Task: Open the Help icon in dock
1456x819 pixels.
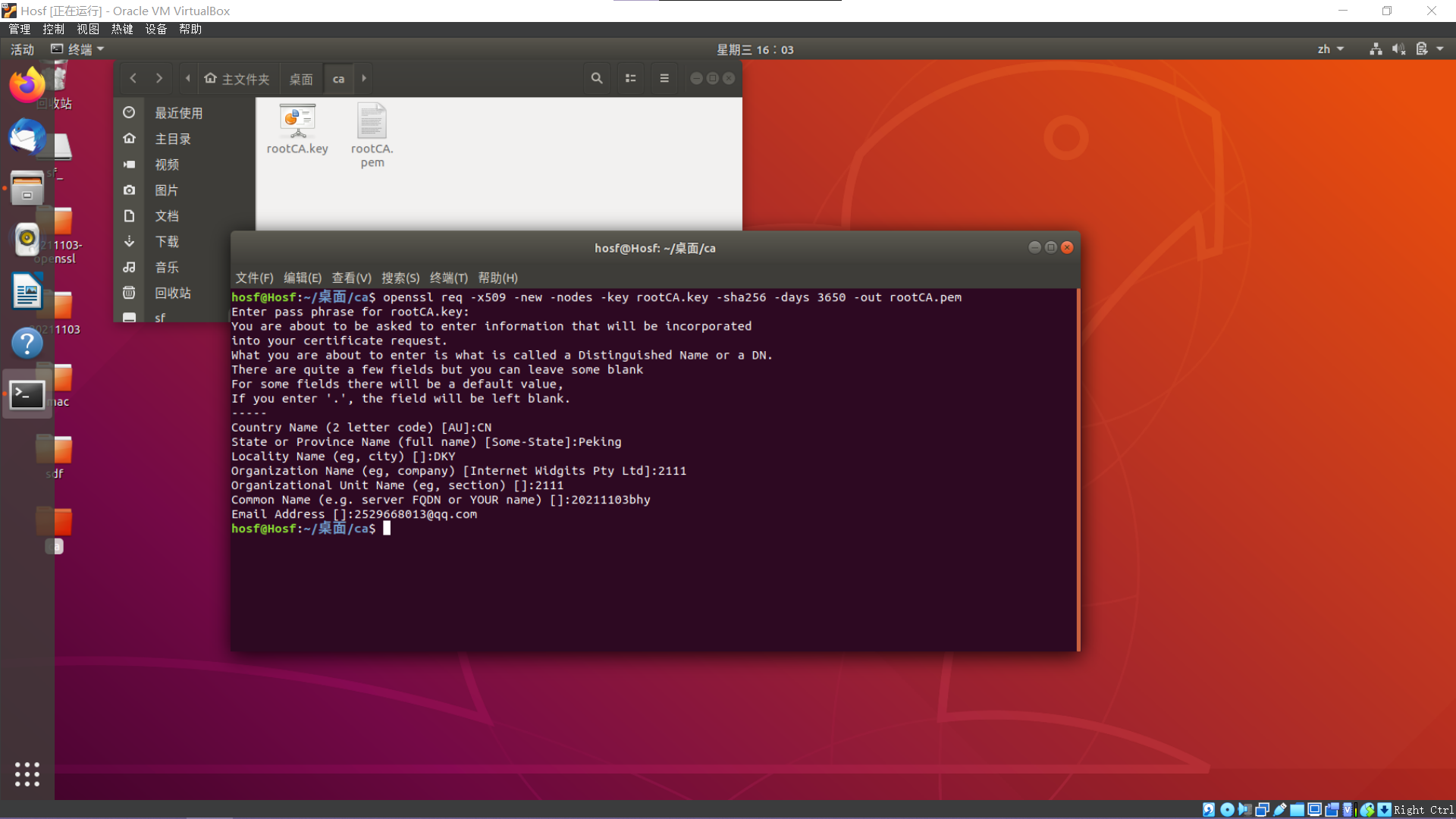Action: pos(27,343)
